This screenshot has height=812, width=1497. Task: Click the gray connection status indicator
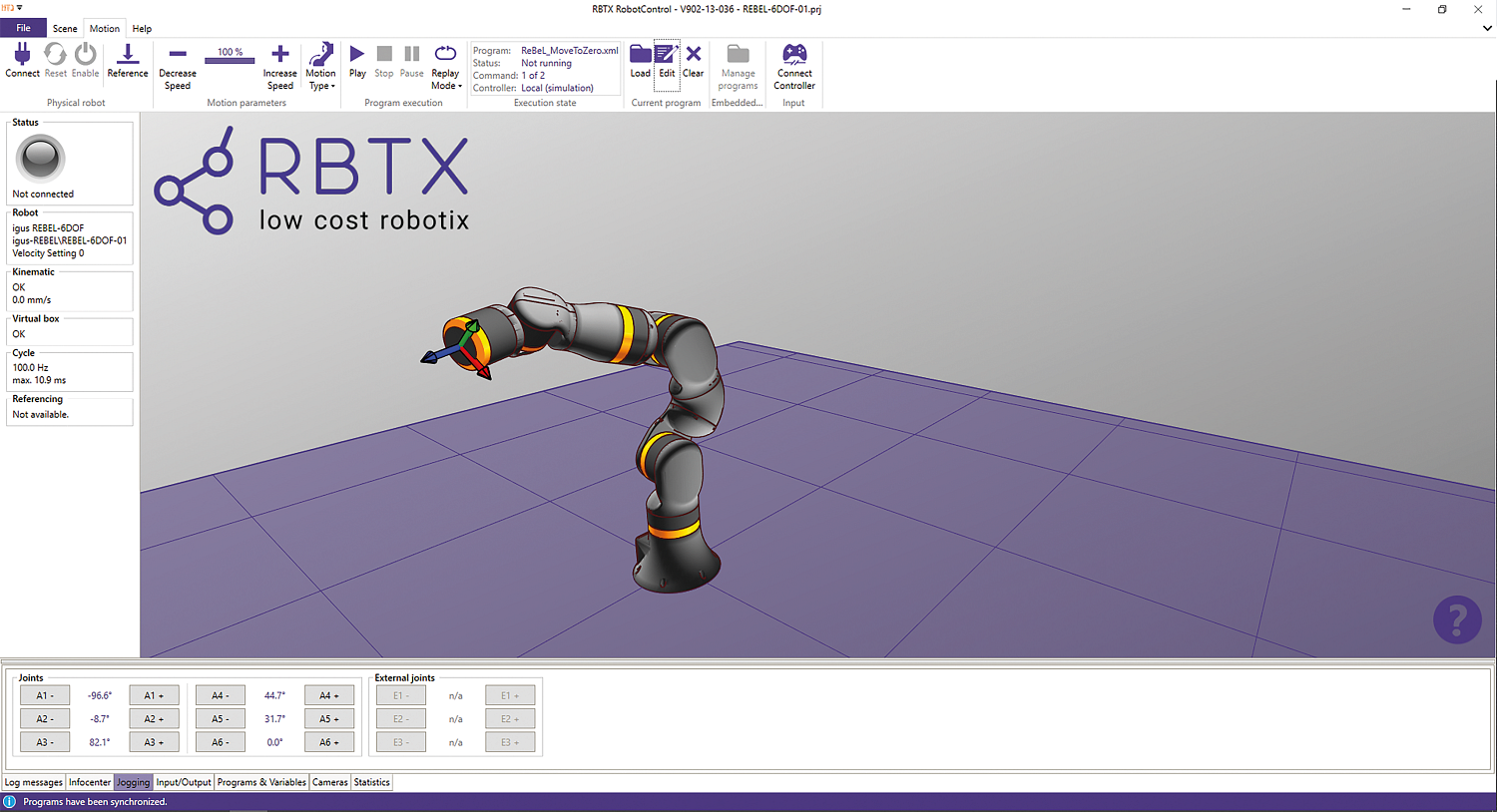click(41, 158)
